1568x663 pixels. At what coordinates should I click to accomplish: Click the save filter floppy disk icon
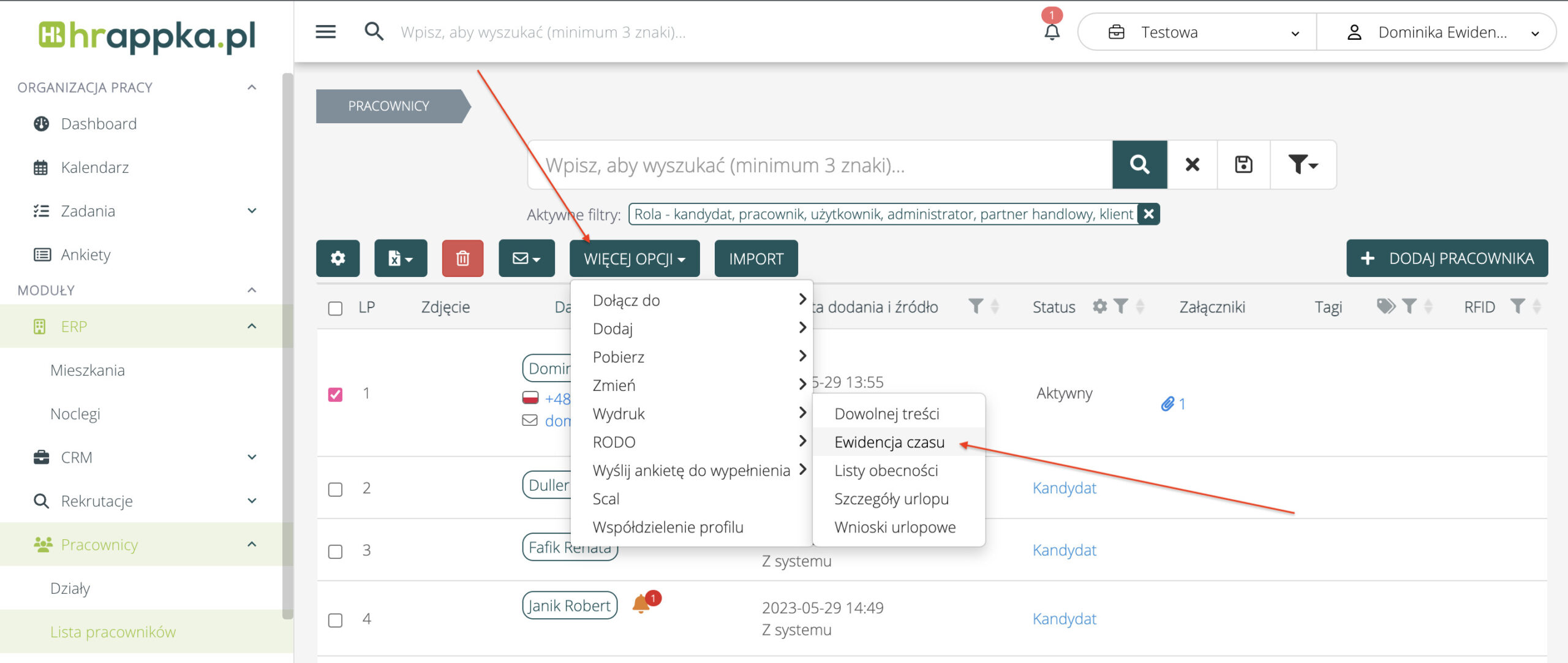[x=1243, y=164]
